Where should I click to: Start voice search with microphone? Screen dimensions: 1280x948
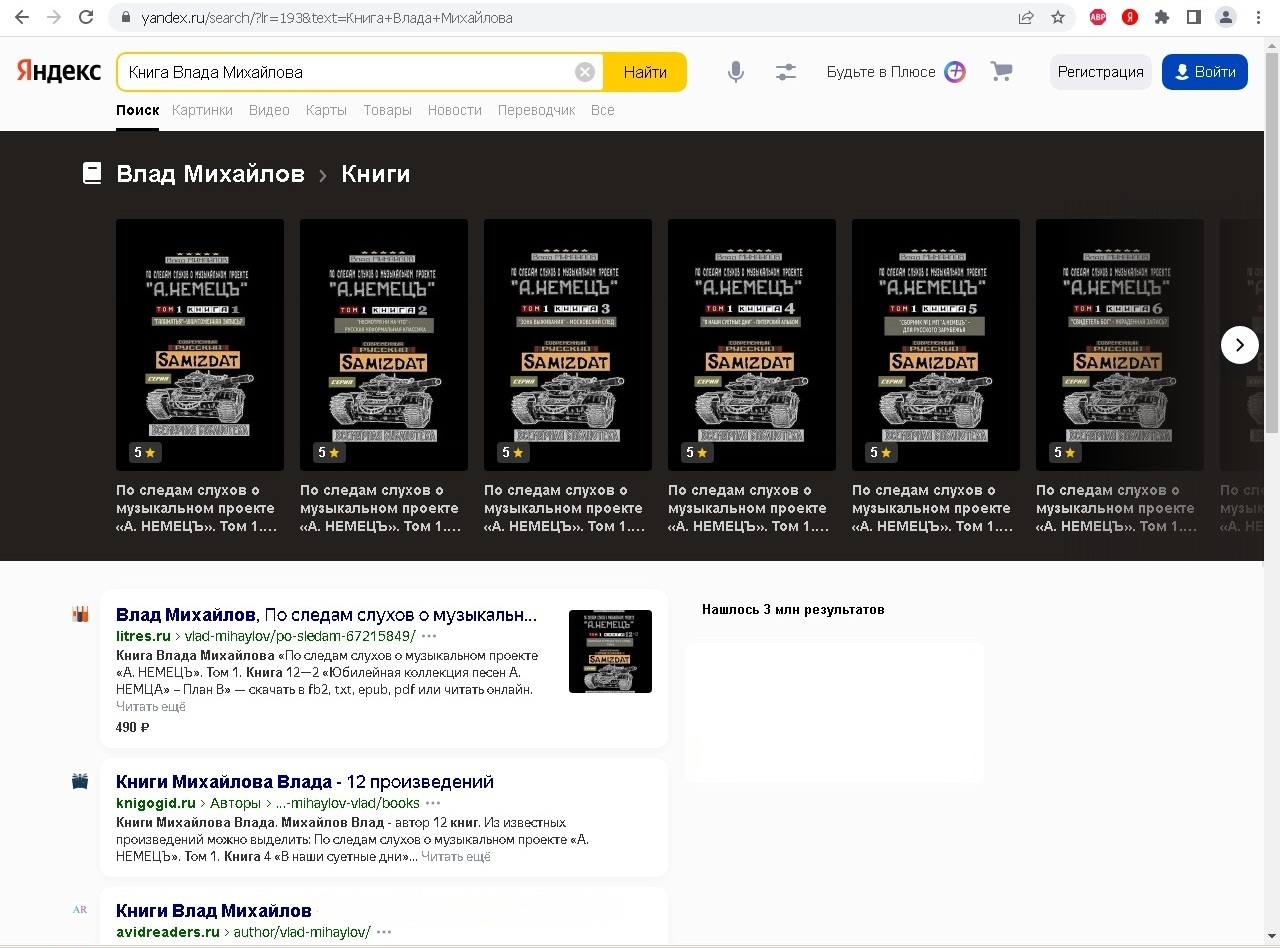[736, 72]
